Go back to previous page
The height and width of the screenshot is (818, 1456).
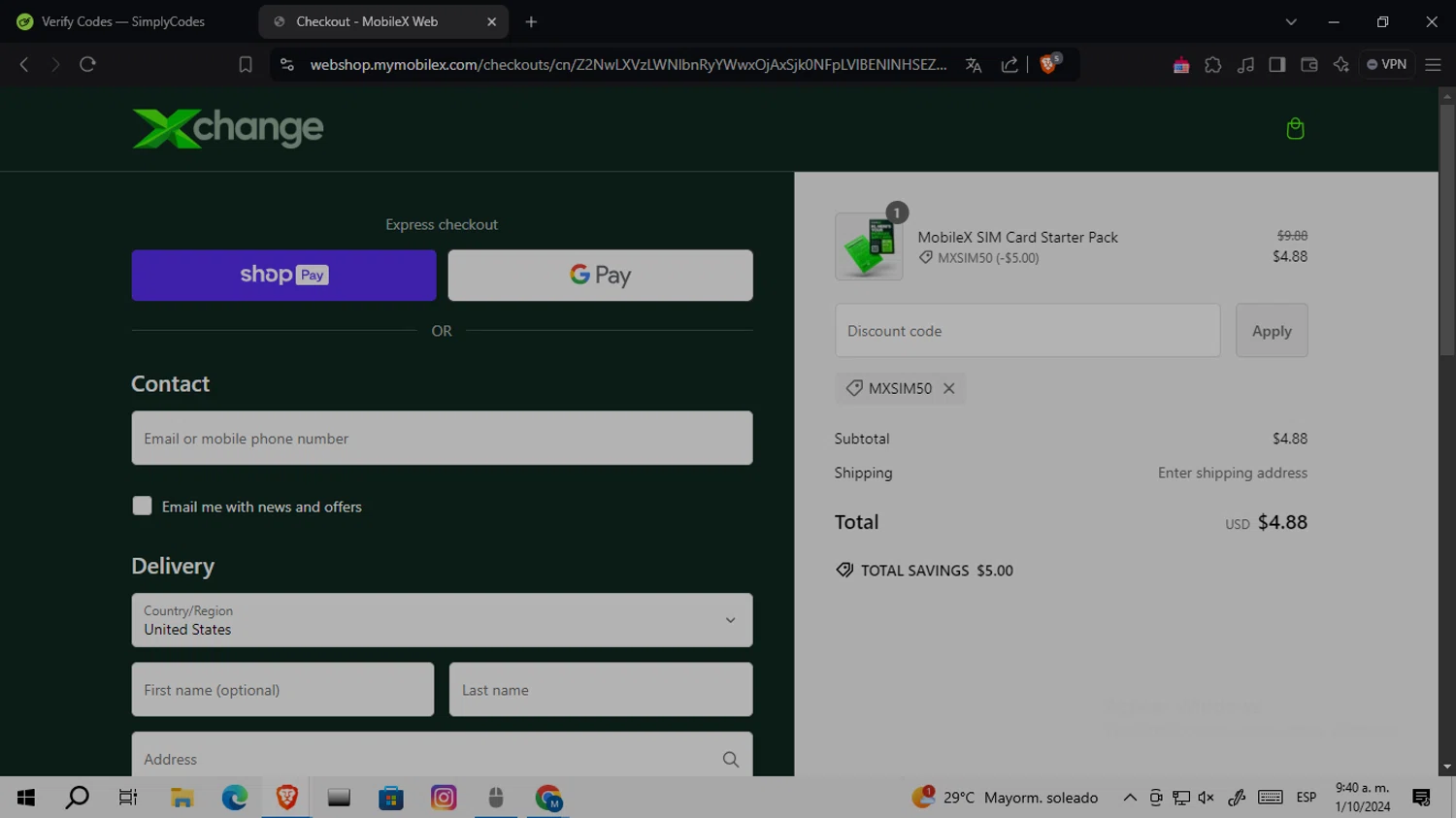pos(24,64)
